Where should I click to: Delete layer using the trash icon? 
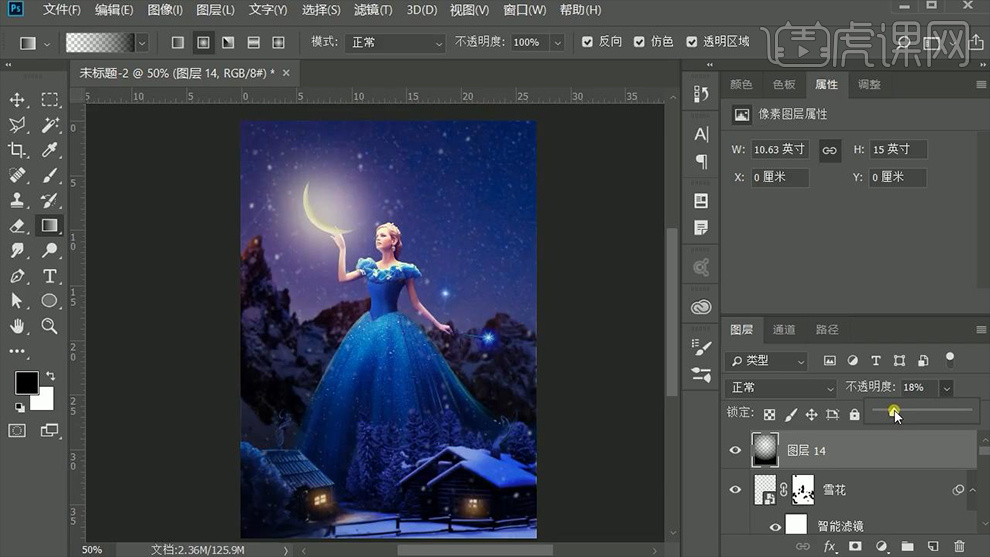tap(959, 546)
